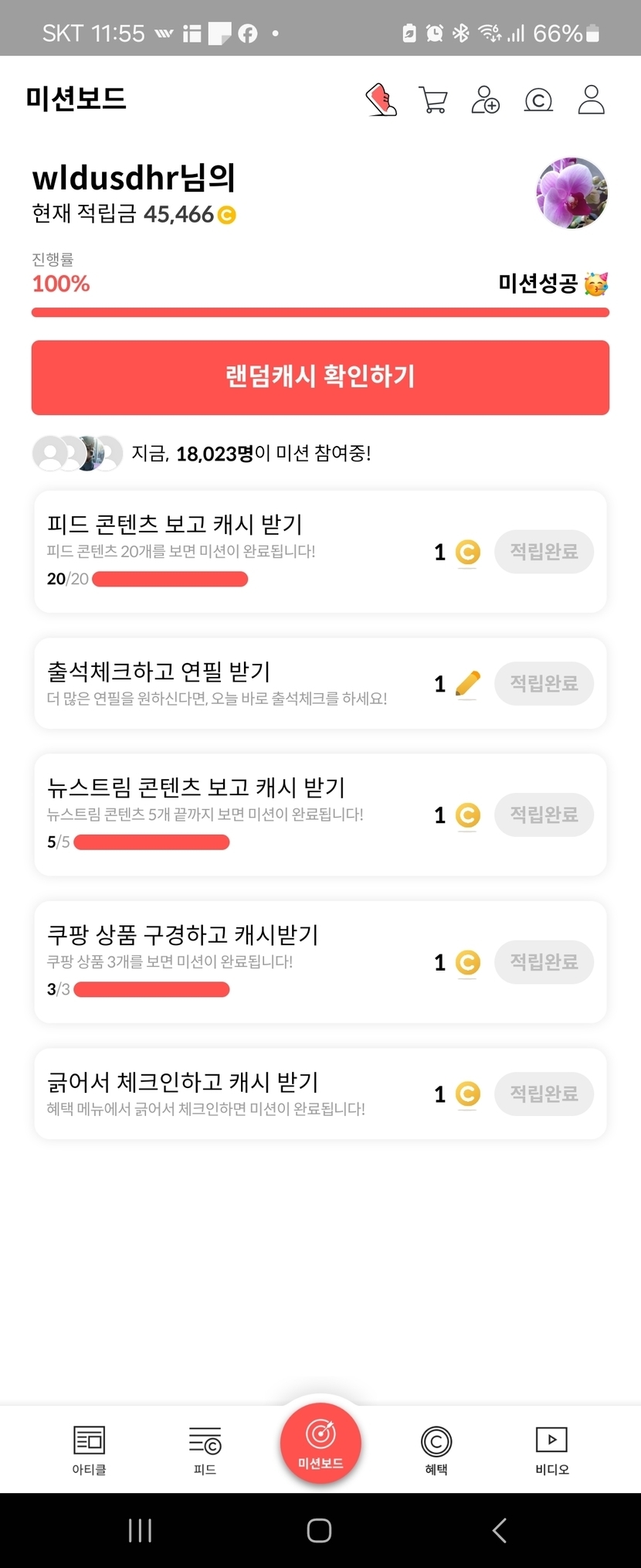Open the cash coin icon in header

point(538,100)
